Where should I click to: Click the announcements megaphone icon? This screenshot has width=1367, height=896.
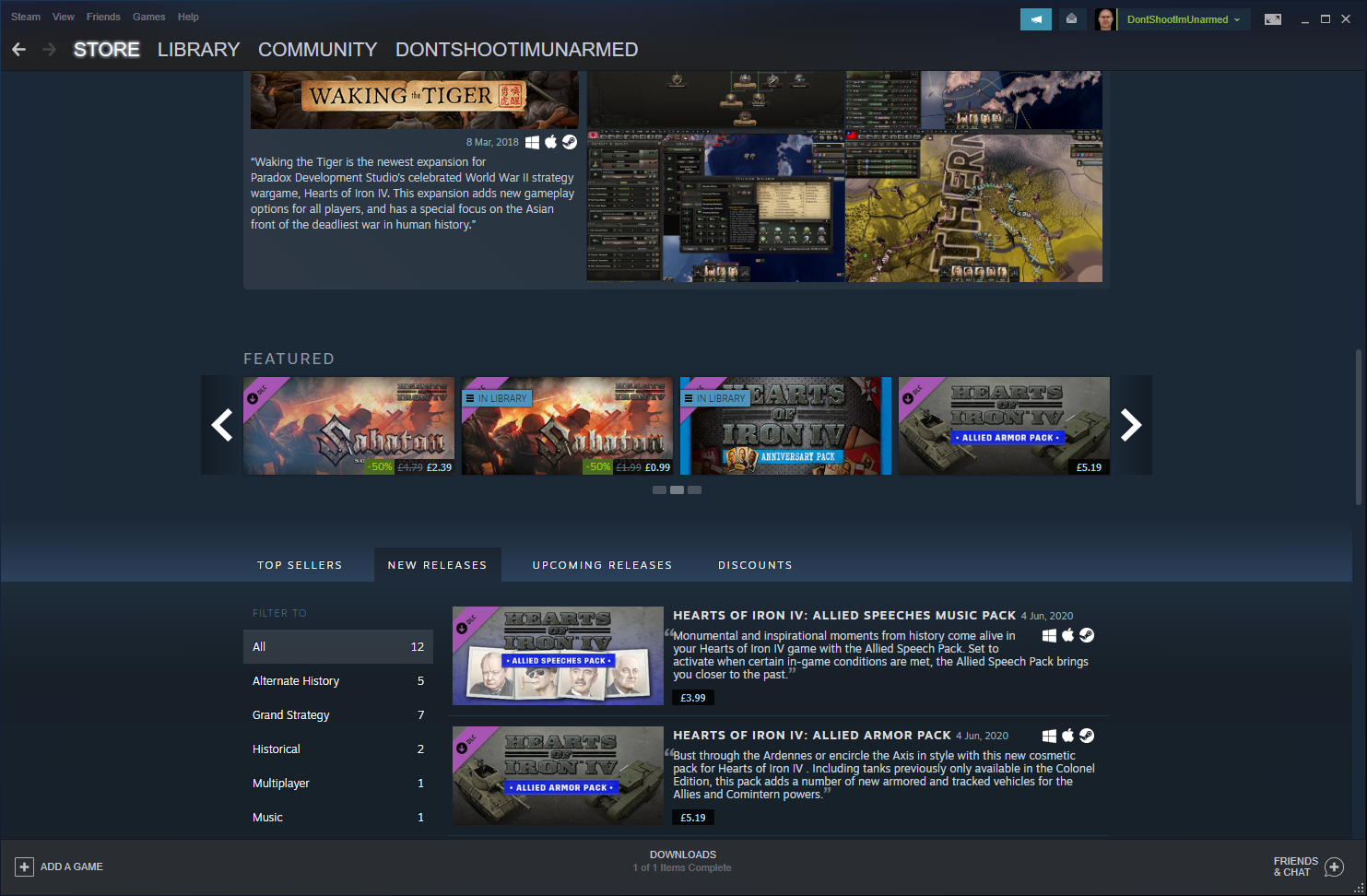(x=1035, y=19)
